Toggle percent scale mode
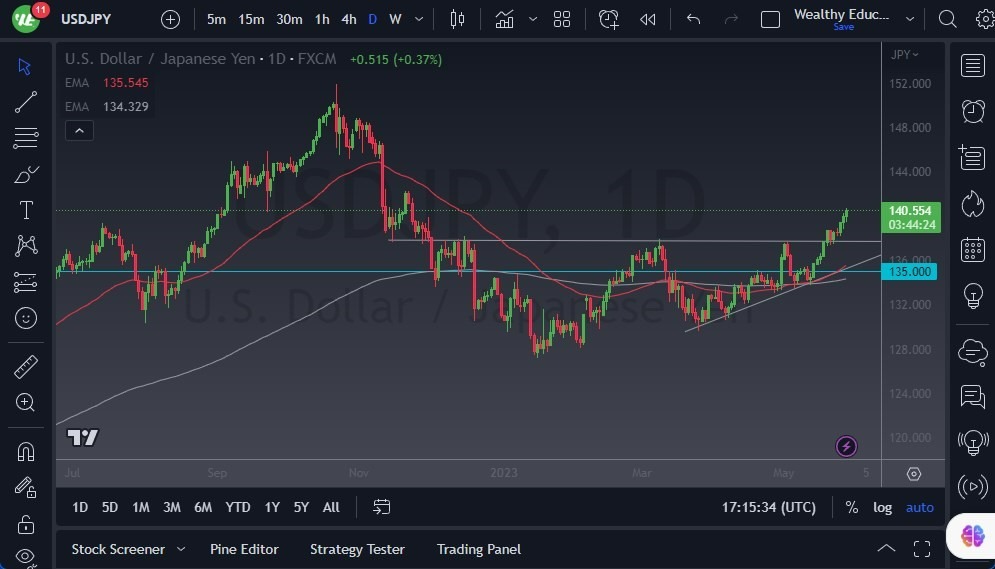This screenshot has height=569, width=995. (x=852, y=507)
